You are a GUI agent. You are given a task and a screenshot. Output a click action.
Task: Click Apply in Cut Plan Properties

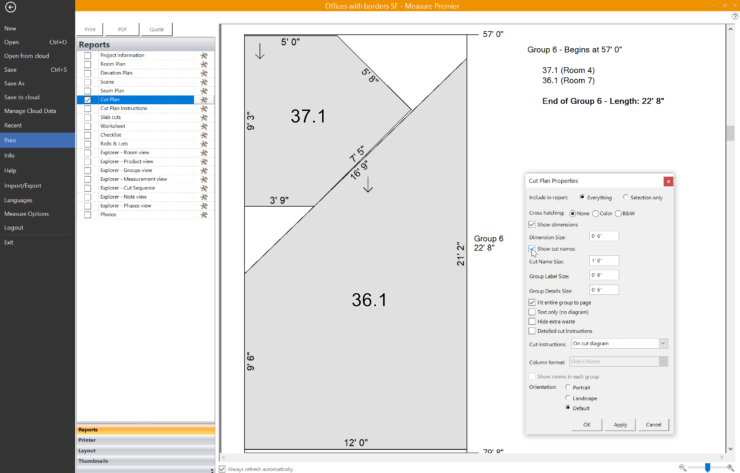620,424
